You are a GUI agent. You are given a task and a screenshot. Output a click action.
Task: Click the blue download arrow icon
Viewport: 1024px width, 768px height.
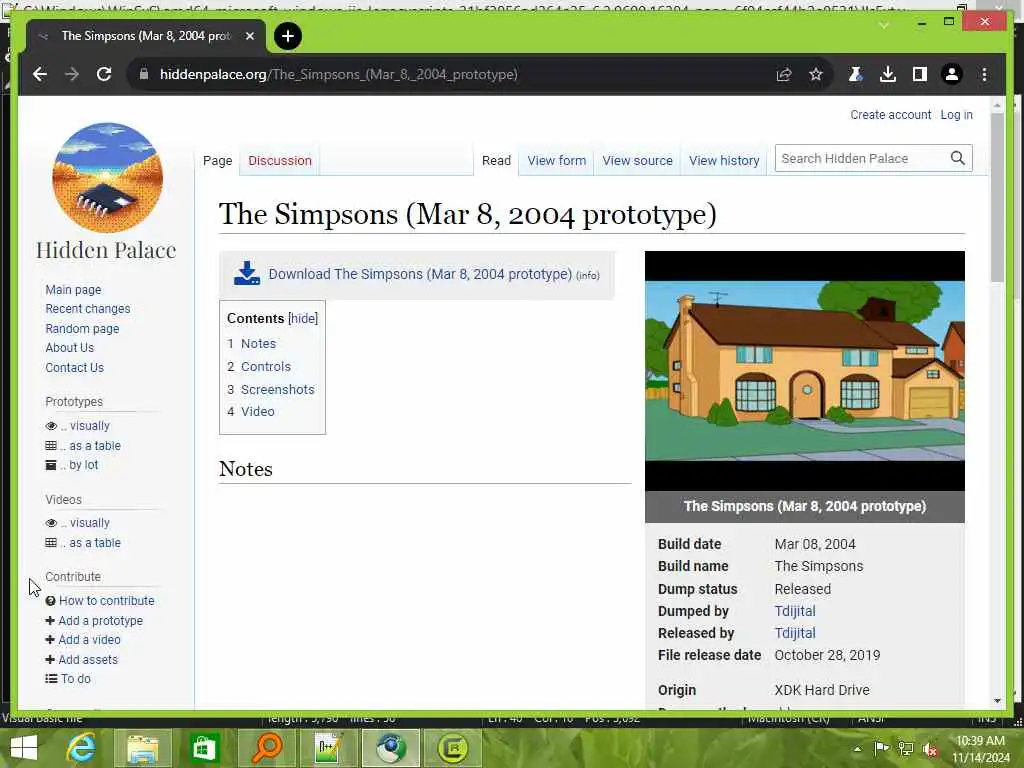[247, 274]
